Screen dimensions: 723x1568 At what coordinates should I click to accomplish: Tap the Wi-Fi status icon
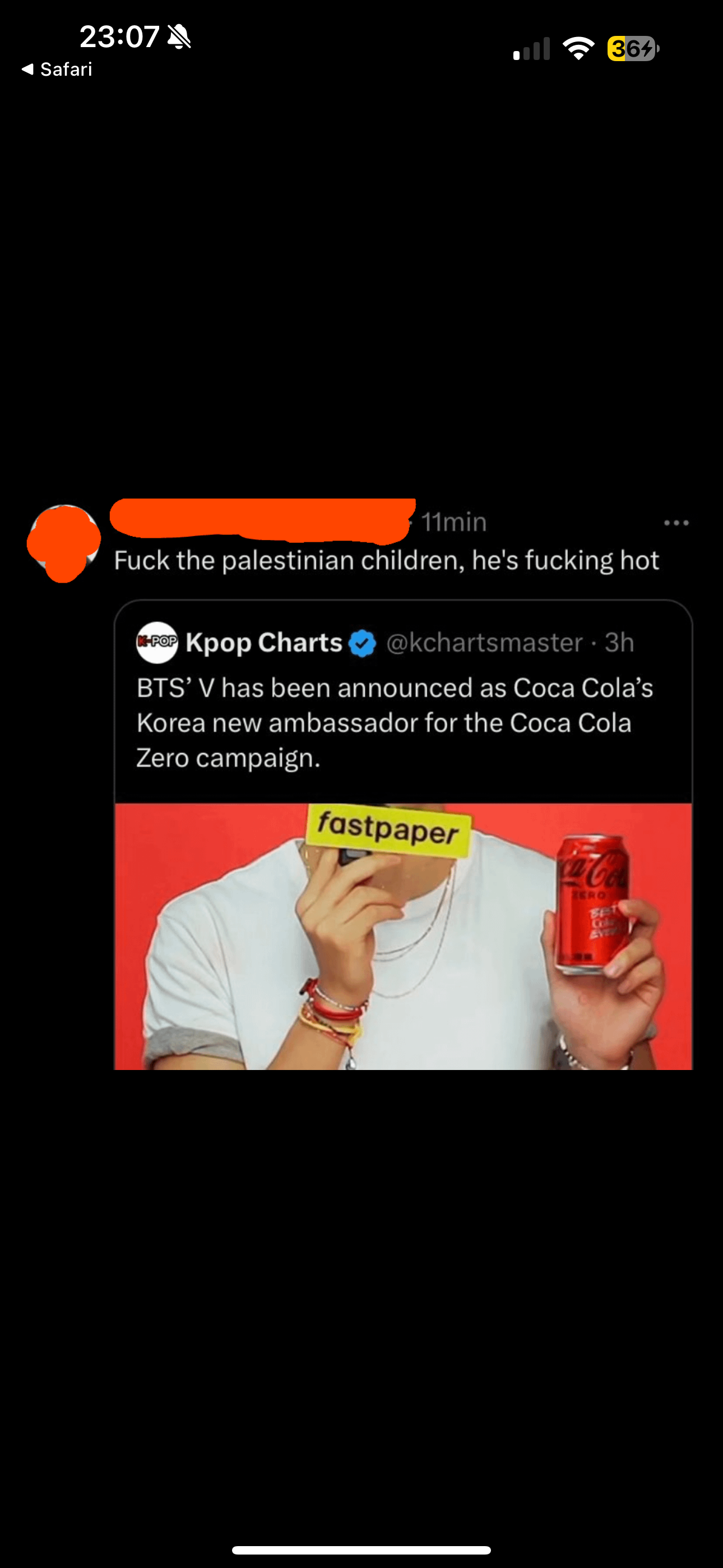point(578,48)
